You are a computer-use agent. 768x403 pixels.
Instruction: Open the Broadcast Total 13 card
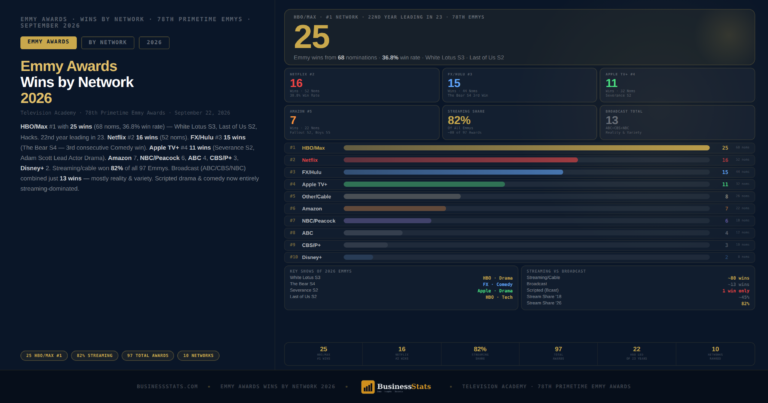[x=677, y=122]
